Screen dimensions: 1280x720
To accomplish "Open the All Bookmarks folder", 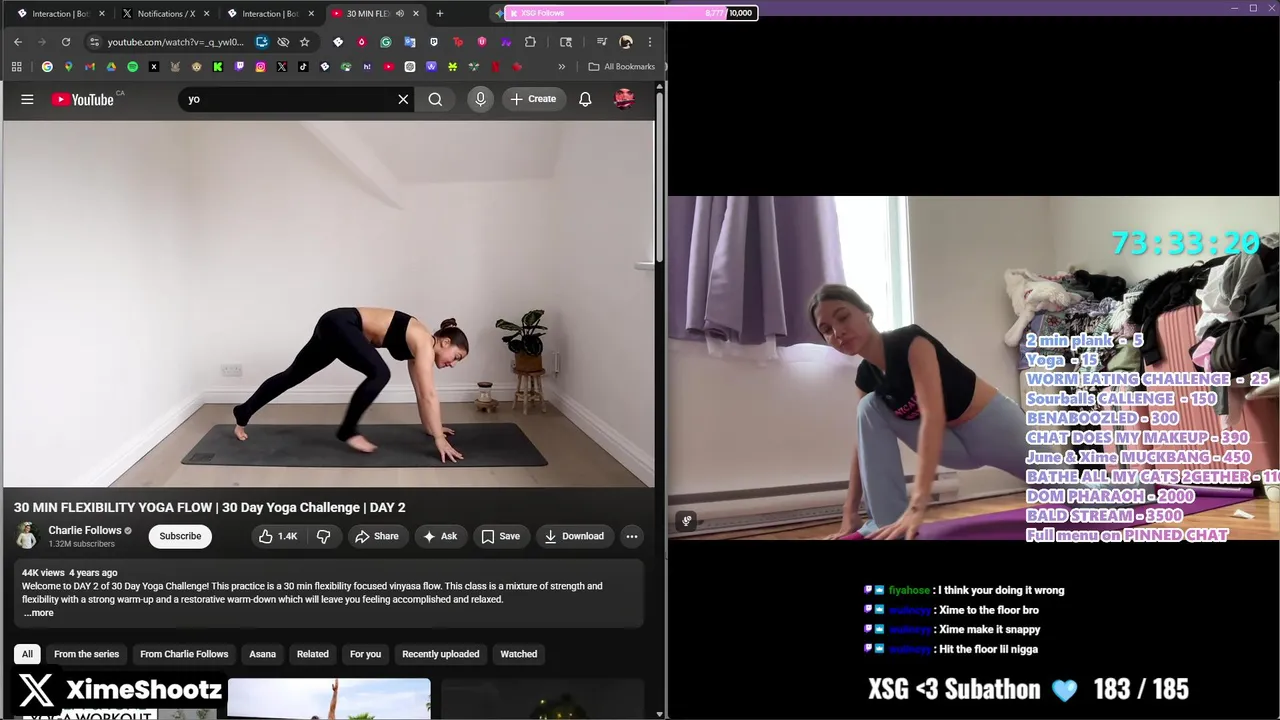I will pos(621,67).
